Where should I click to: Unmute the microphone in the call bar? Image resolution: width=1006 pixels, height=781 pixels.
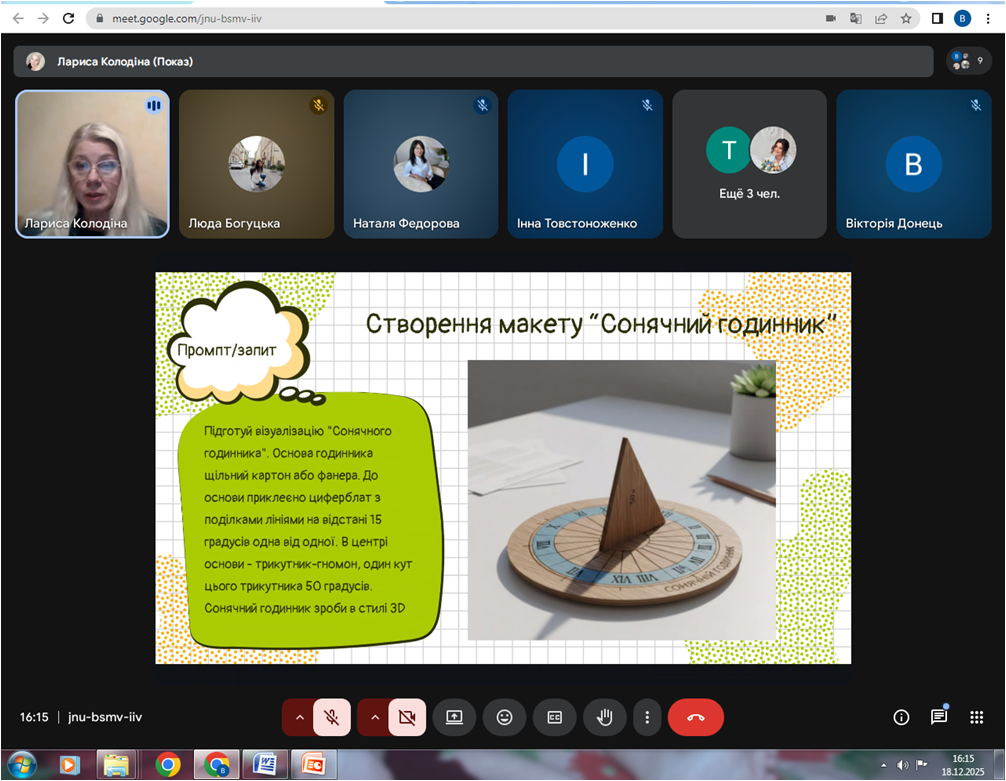coord(332,717)
